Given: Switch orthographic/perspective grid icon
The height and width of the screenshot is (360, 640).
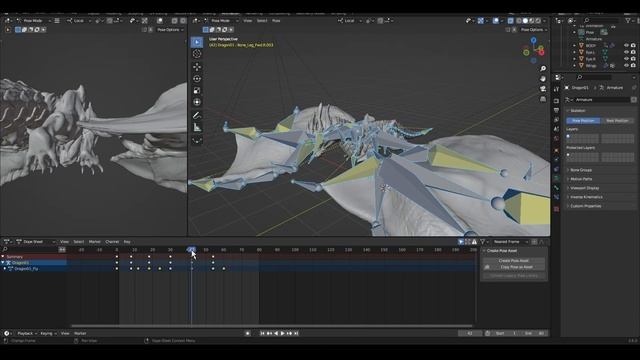Looking at the screenshot, I should click(543, 99).
